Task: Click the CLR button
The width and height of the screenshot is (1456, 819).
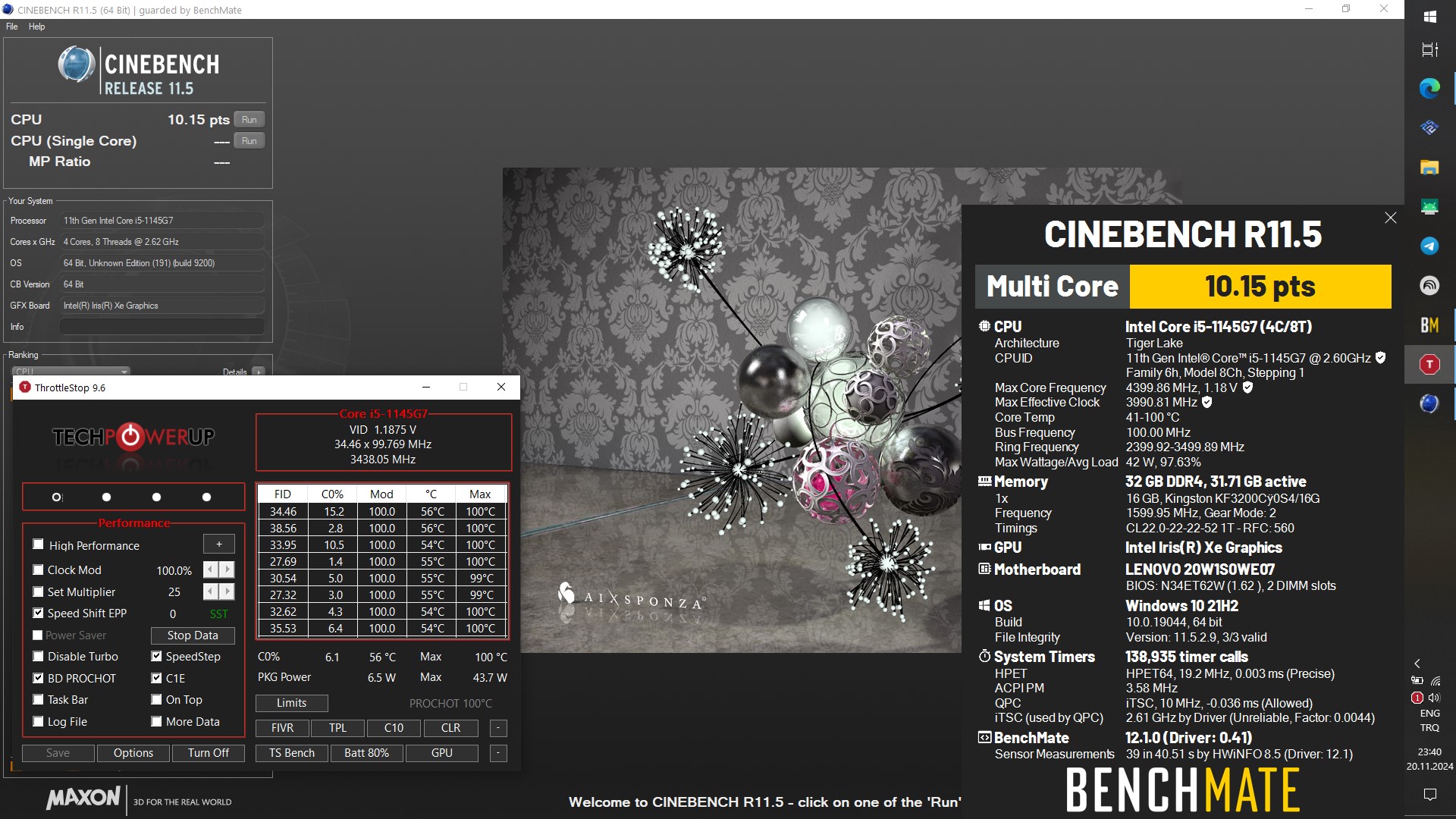Action: click(x=450, y=728)
